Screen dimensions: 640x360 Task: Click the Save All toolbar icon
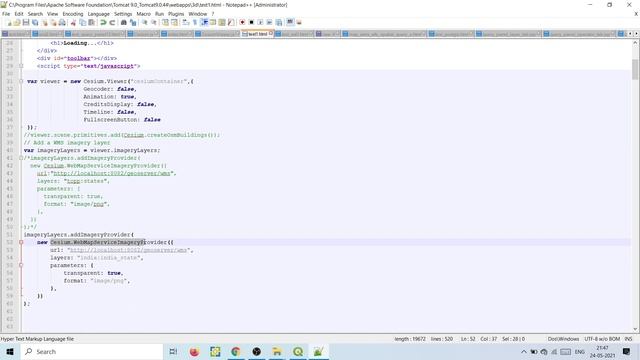coord(35,22)
